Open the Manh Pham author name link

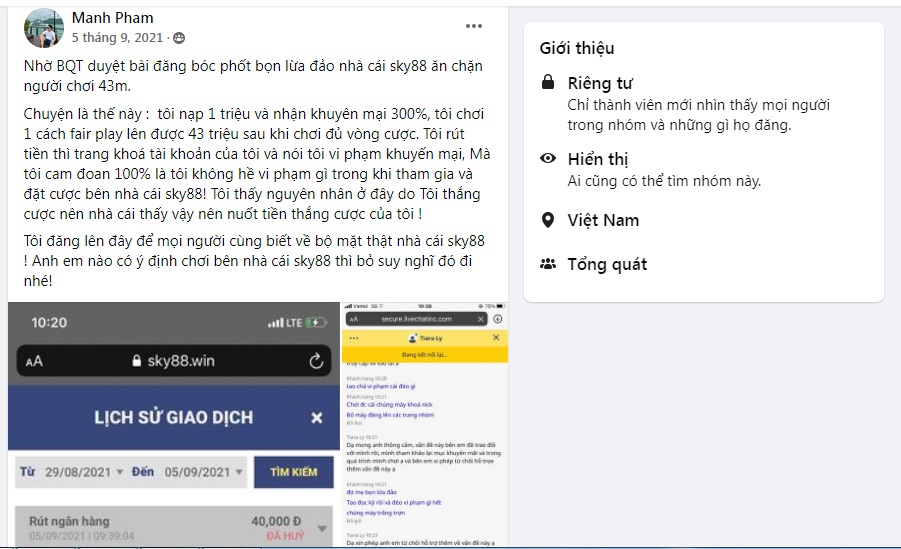pos(113,18)
